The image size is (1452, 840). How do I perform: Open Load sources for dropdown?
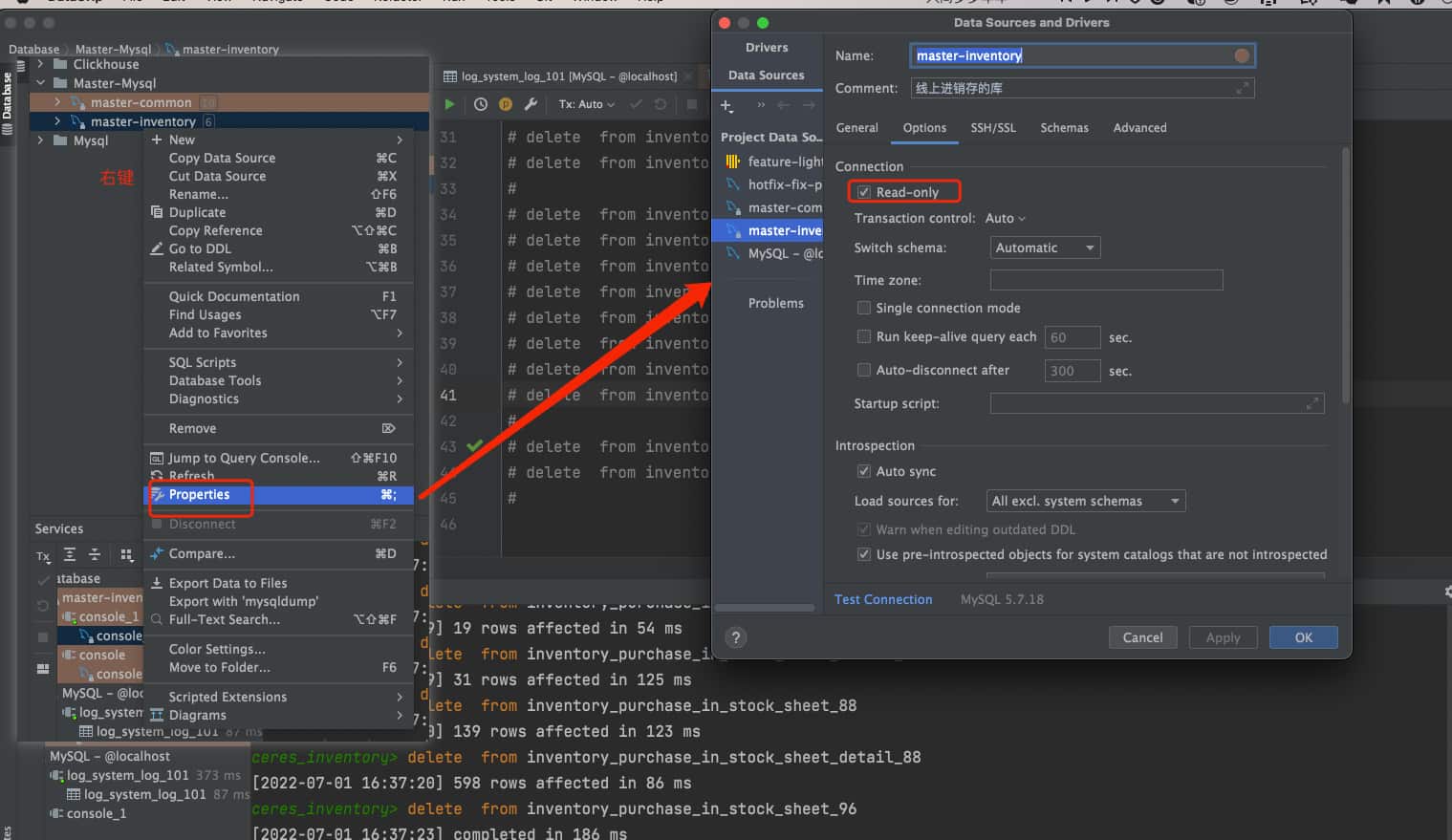tap(1086, 501)
